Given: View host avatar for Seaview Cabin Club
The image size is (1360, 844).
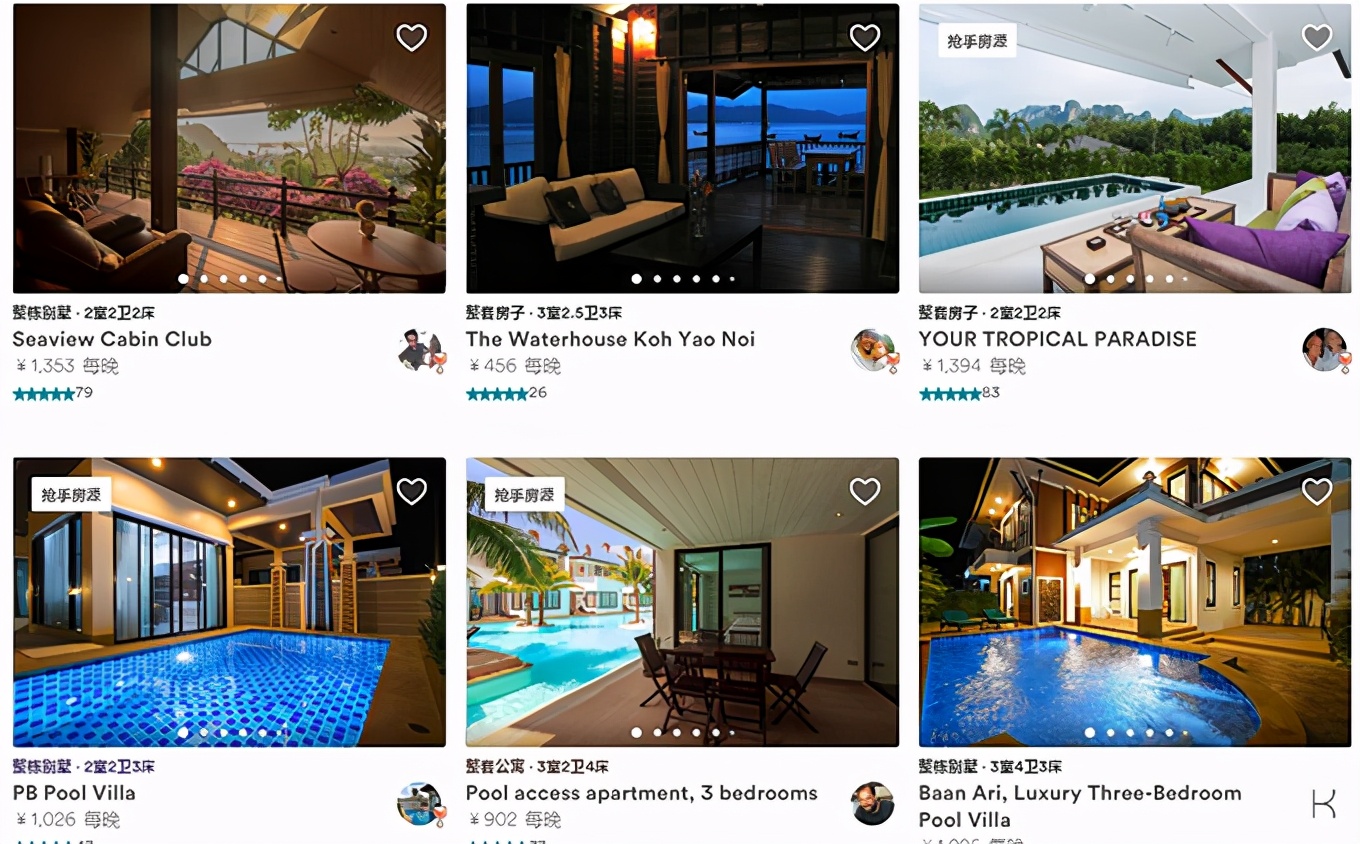Looking at the screenshot, I should point(420,350).
